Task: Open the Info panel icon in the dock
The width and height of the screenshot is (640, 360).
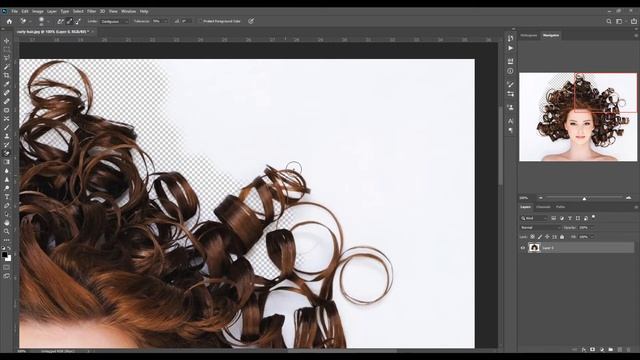Action: point(510,71)
